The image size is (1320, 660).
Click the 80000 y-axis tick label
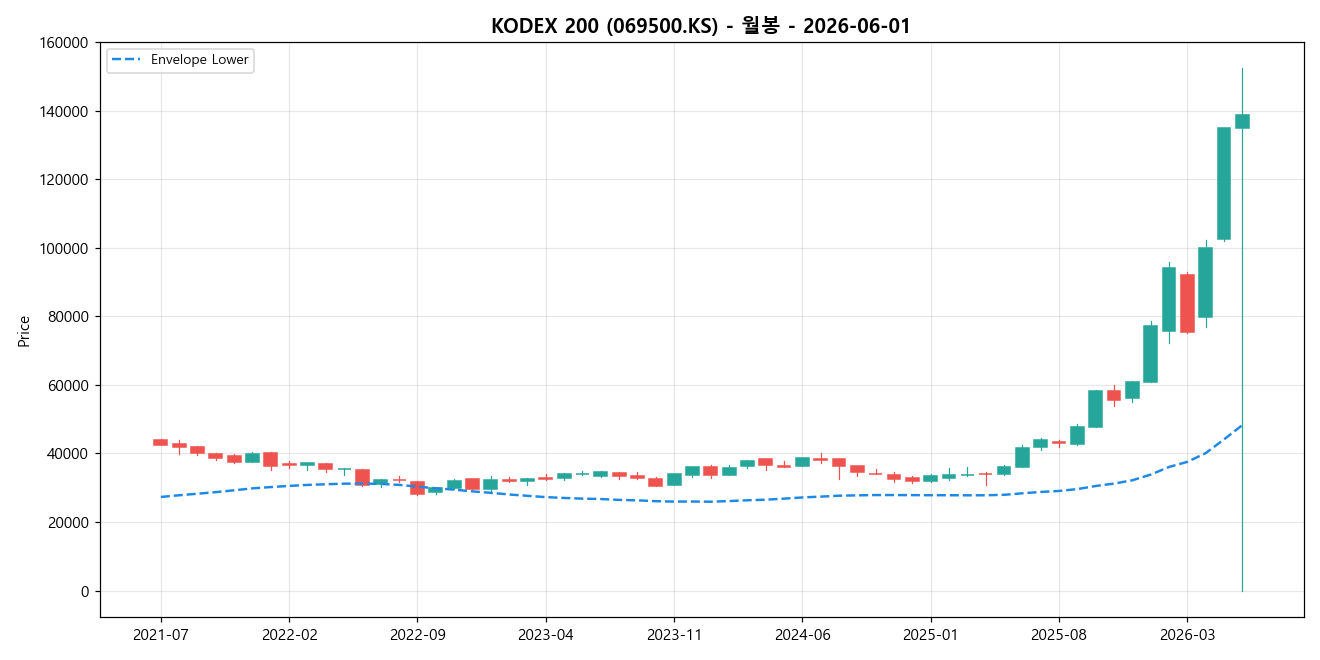point(70,317)
